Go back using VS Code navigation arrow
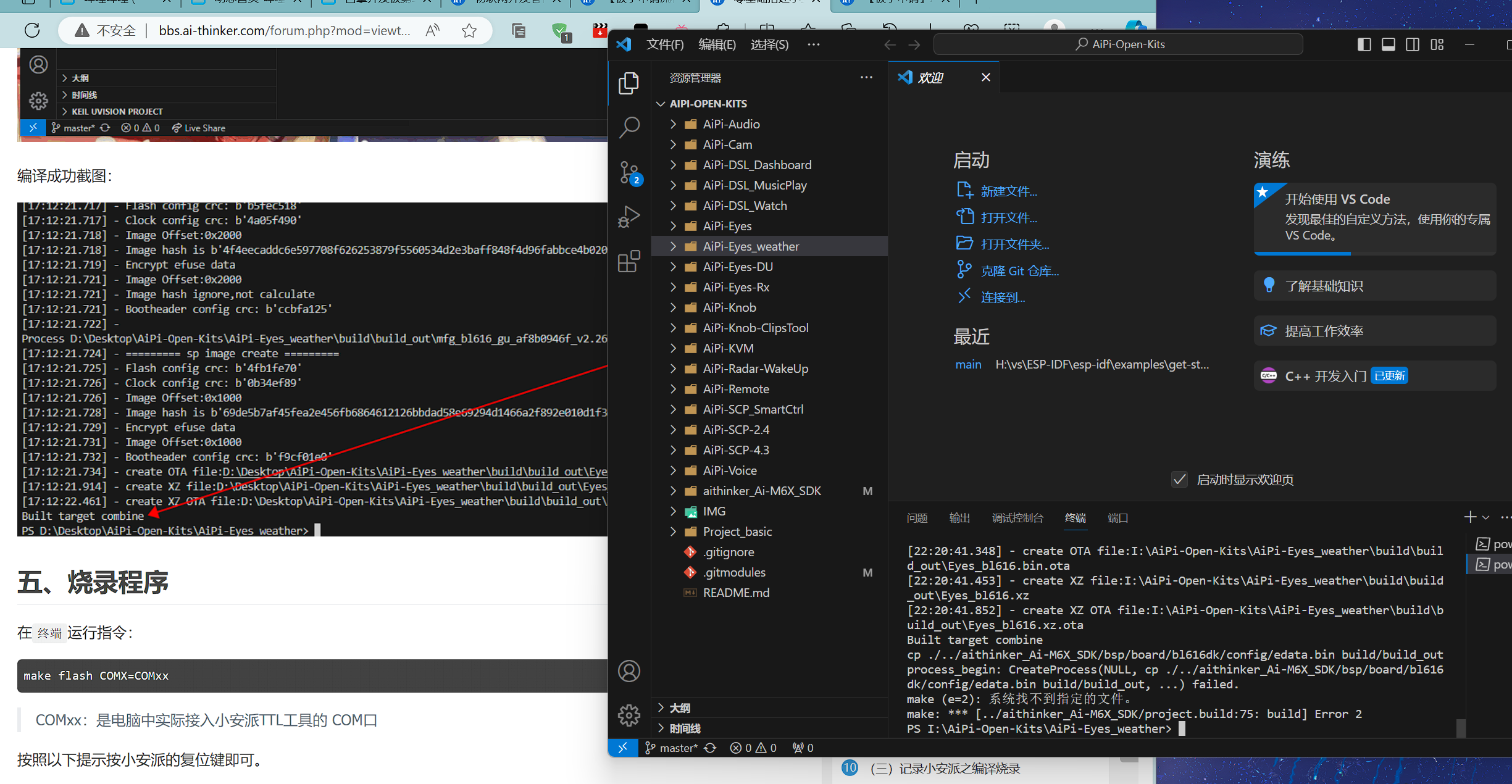1512x784 pixels. tap(890, 44)
